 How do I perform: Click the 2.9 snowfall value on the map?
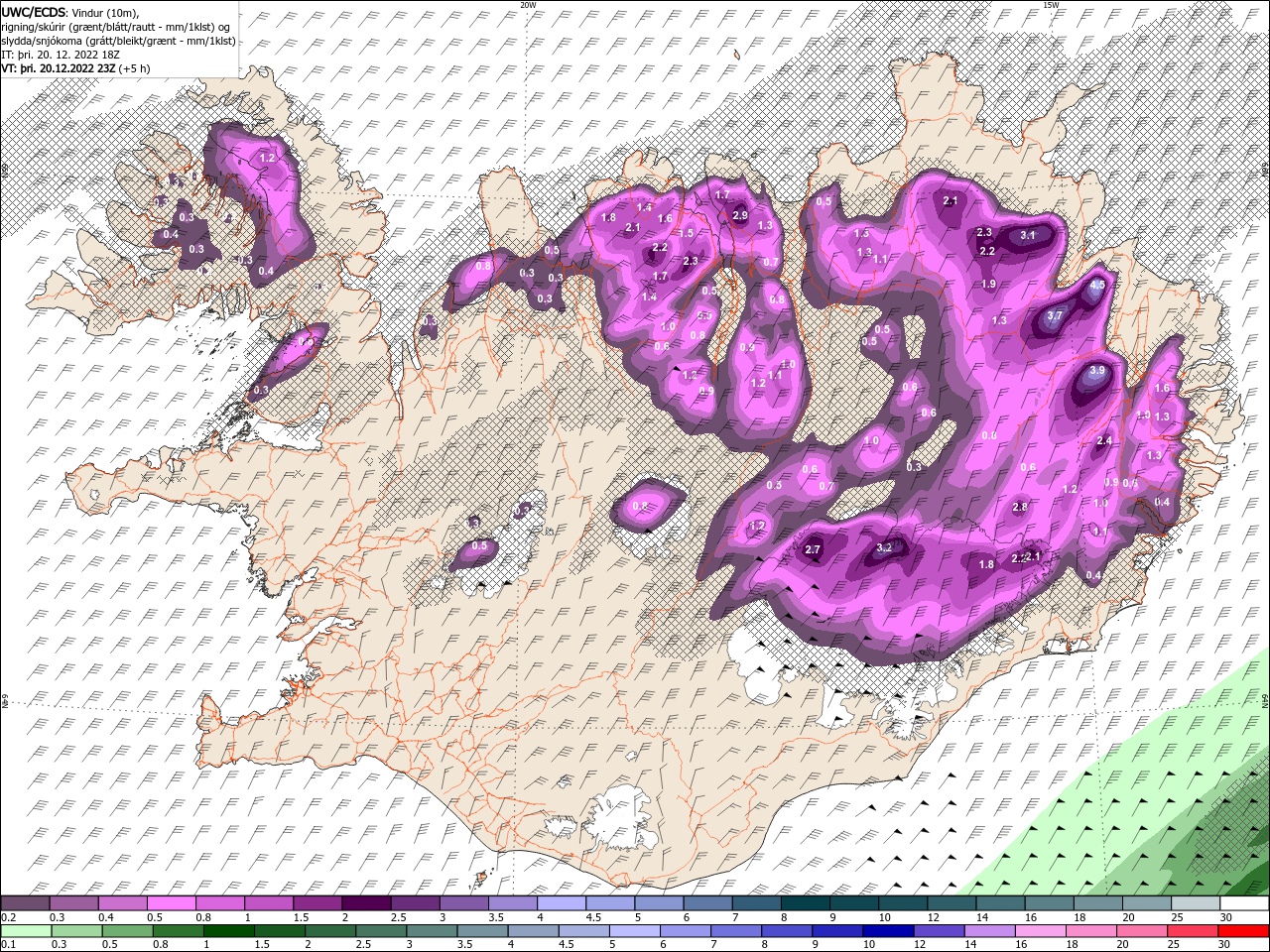click(x=739, y=216)
